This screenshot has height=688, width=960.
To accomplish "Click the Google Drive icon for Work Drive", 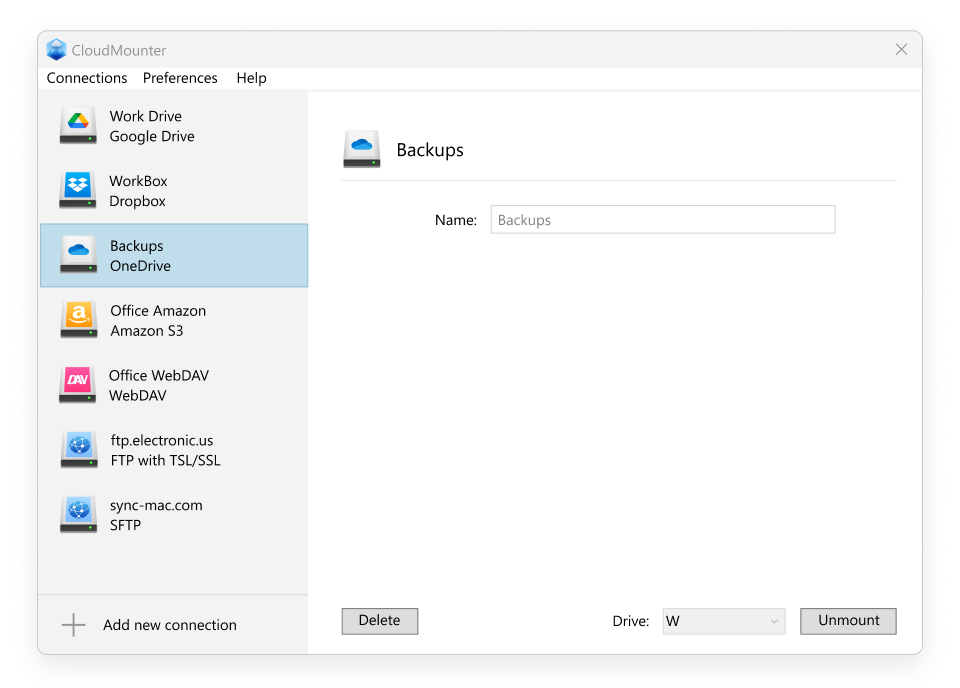I will coord(78,126).
